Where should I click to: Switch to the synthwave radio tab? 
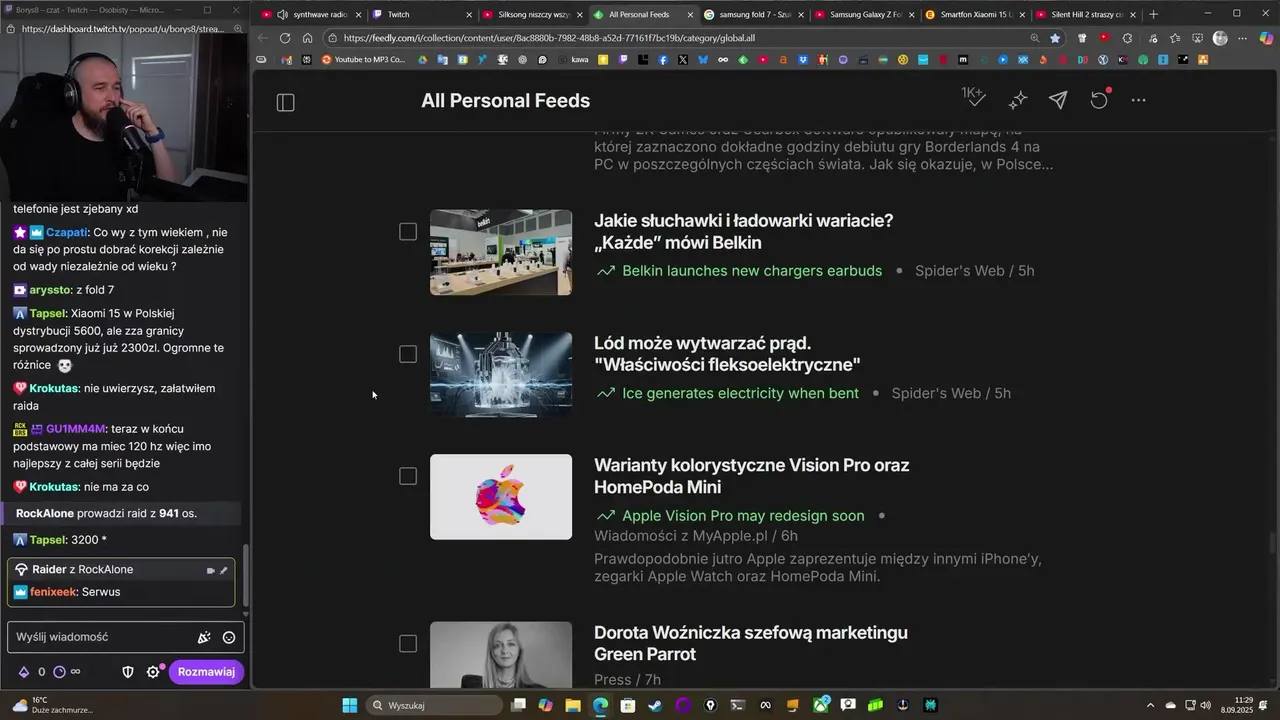310,14
